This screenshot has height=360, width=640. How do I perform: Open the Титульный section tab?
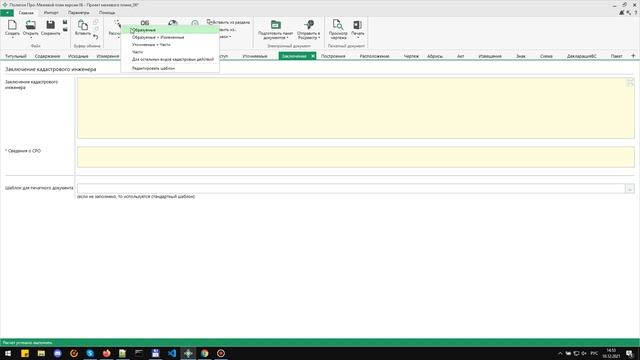point(16,56)
